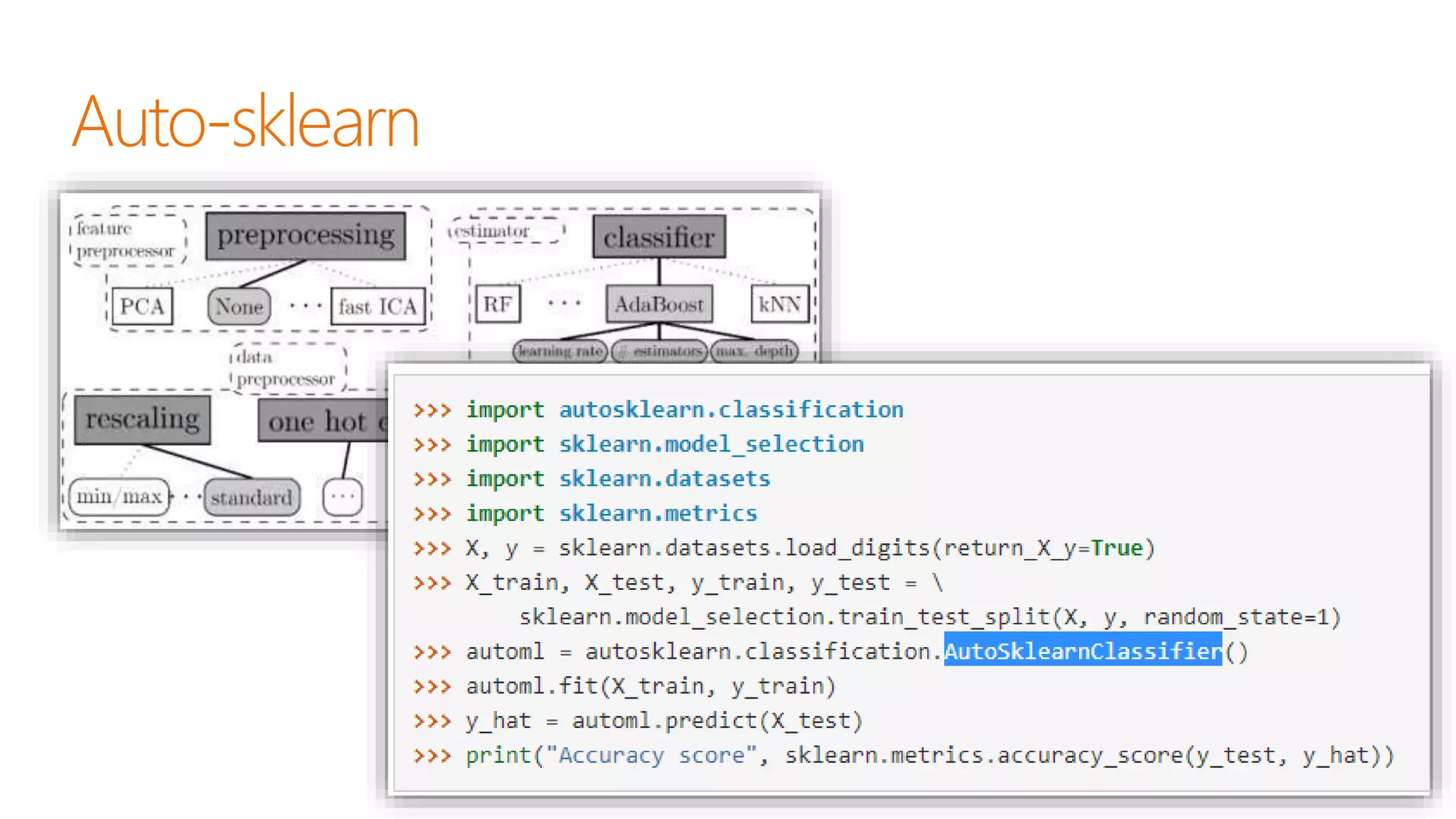This screenshot has height=819, width=1456.
Task: Select the PCA node in diagram
Action: point(142,306)
